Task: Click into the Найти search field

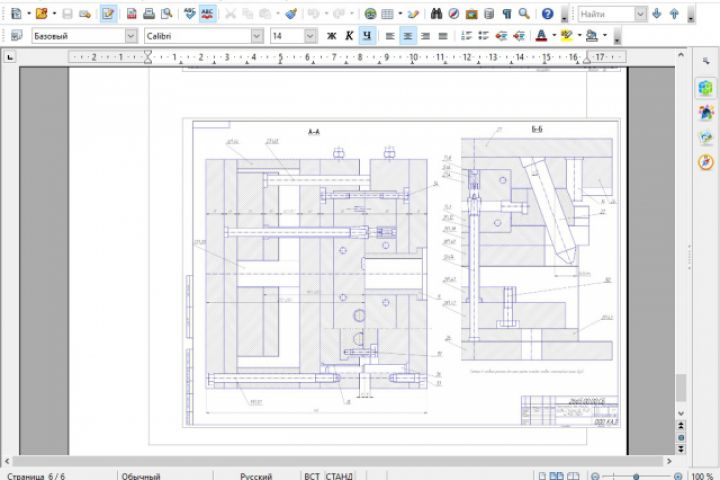Action: coord(606,14)
